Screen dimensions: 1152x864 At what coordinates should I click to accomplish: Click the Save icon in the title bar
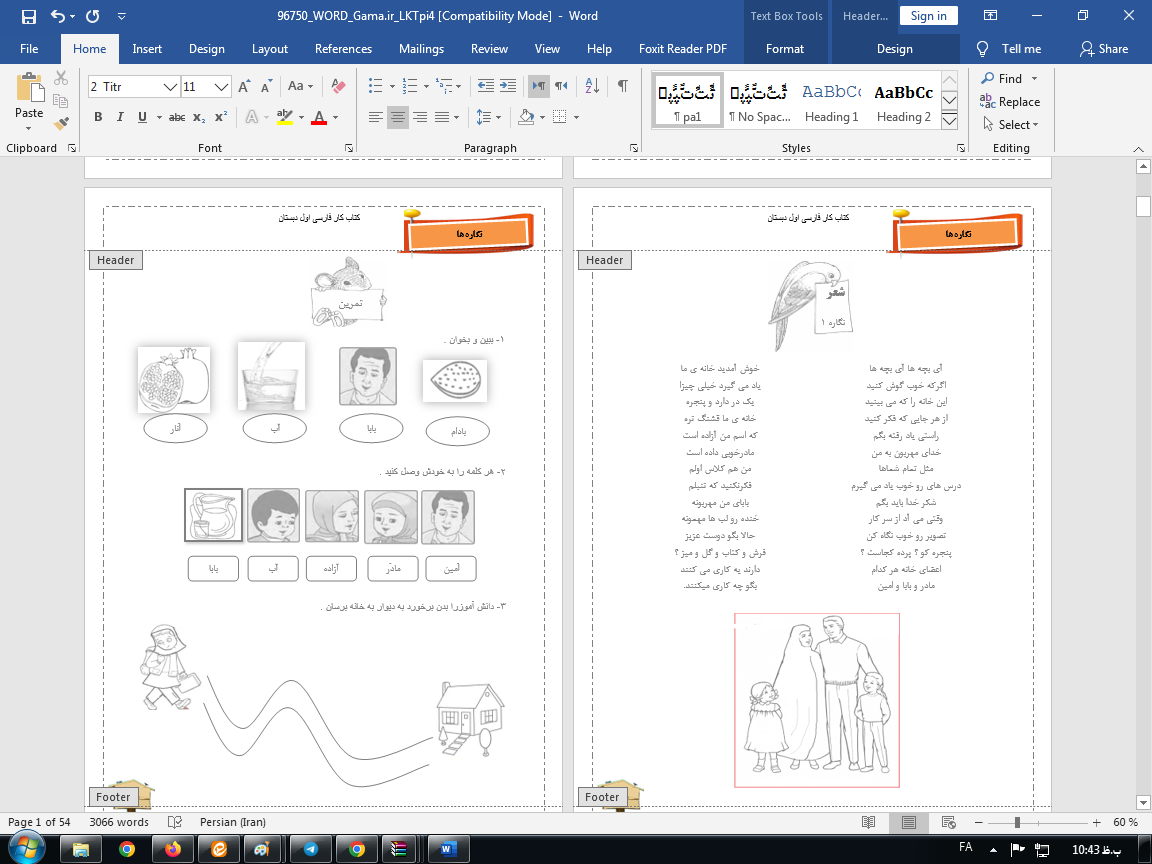(x=28, y=16)
